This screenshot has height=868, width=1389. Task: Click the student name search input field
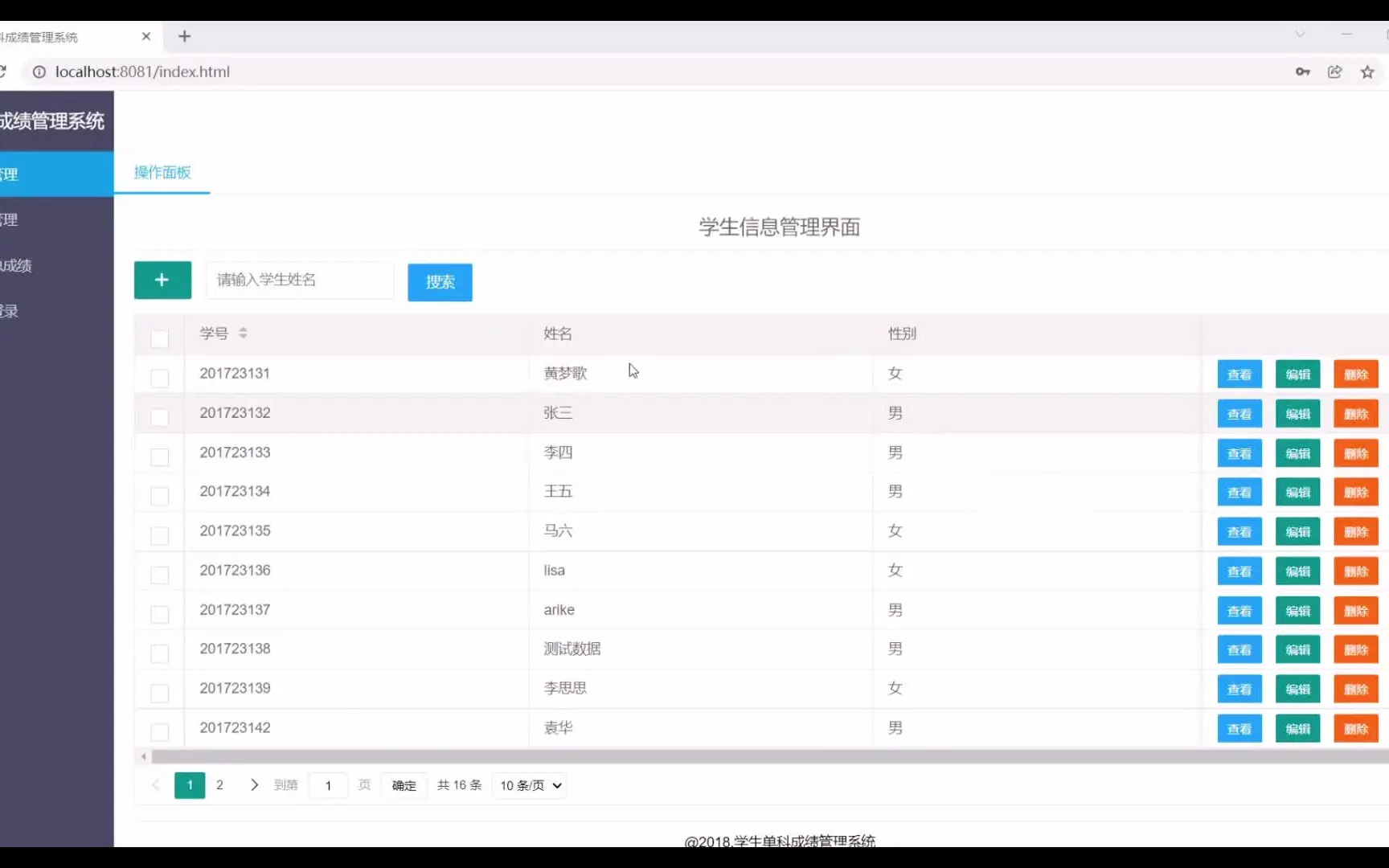[300, 280]
